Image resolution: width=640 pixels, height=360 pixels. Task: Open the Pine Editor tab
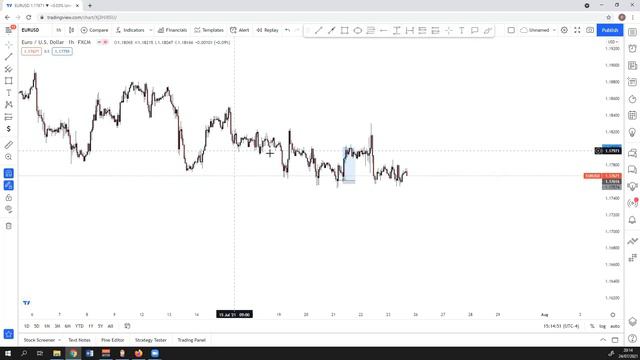click(113, 340)
